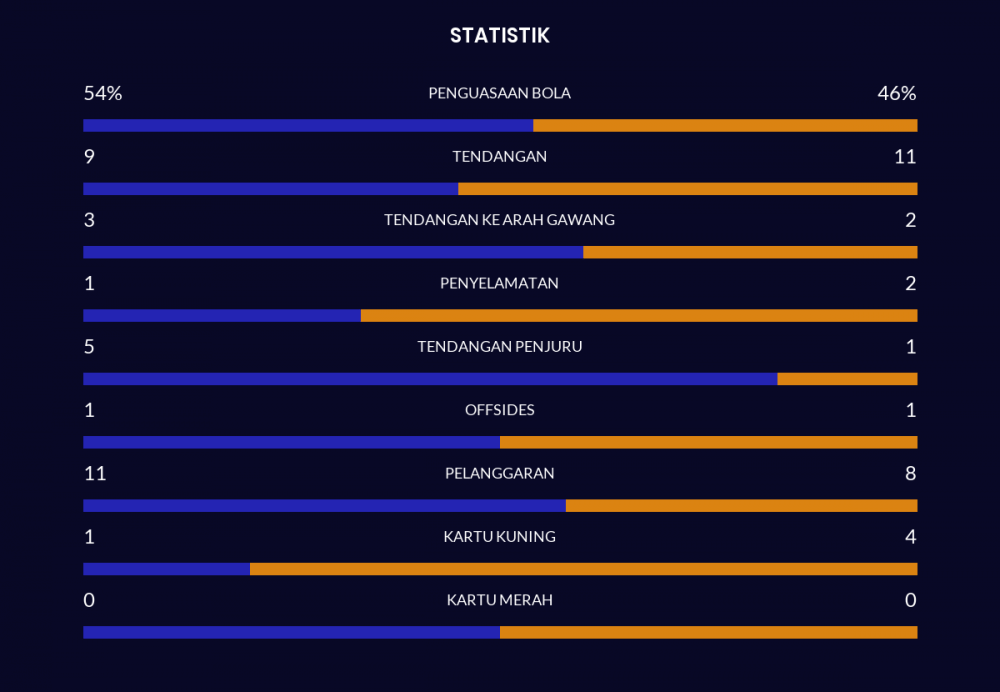
Task: Click orange segment of Penguasaan Bola bar
Action: 725,126
